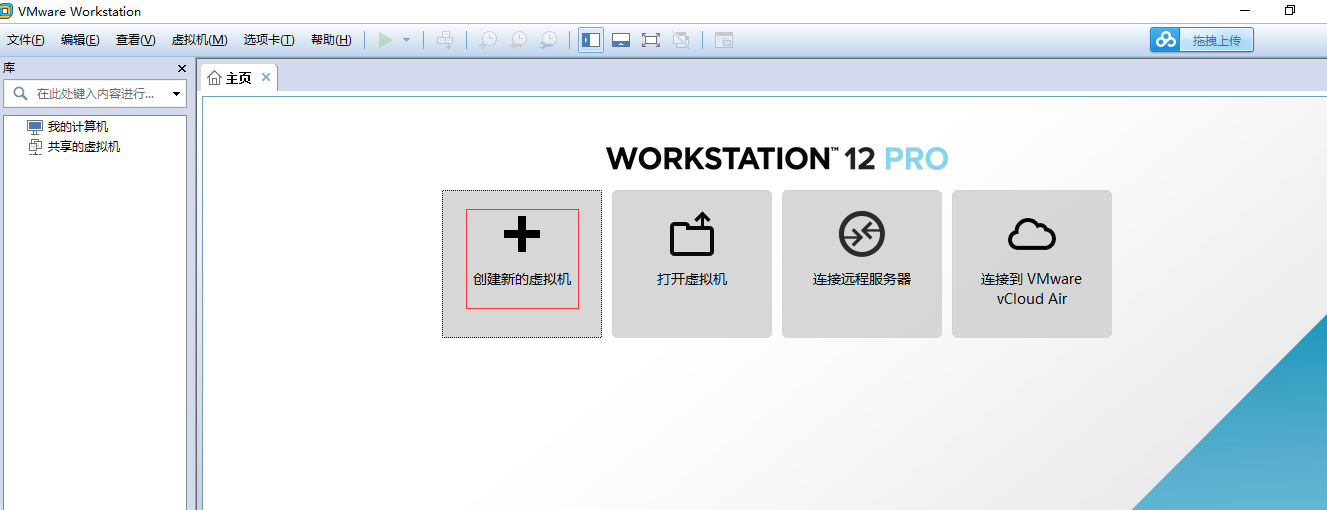Click the console view toolbar icon

tap(723, 40)
